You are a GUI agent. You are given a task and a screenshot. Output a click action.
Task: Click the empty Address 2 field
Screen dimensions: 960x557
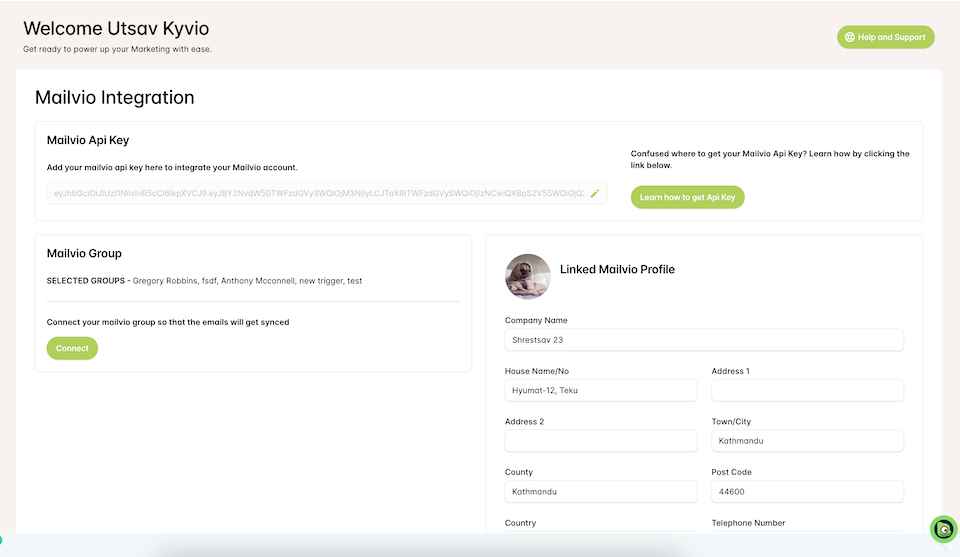(601, 441)
